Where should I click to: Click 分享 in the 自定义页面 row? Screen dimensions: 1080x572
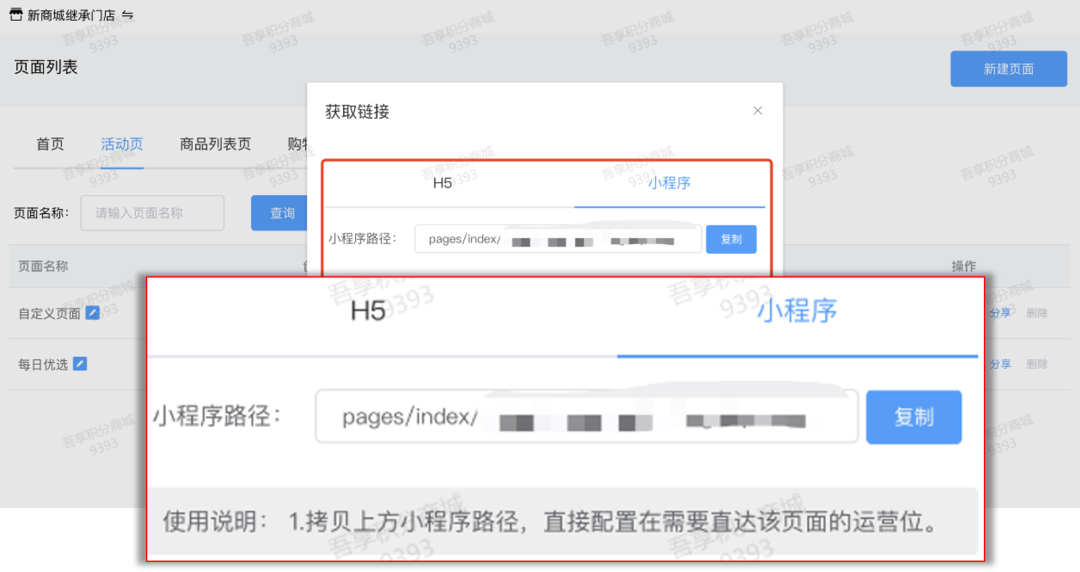point(1000,313)
